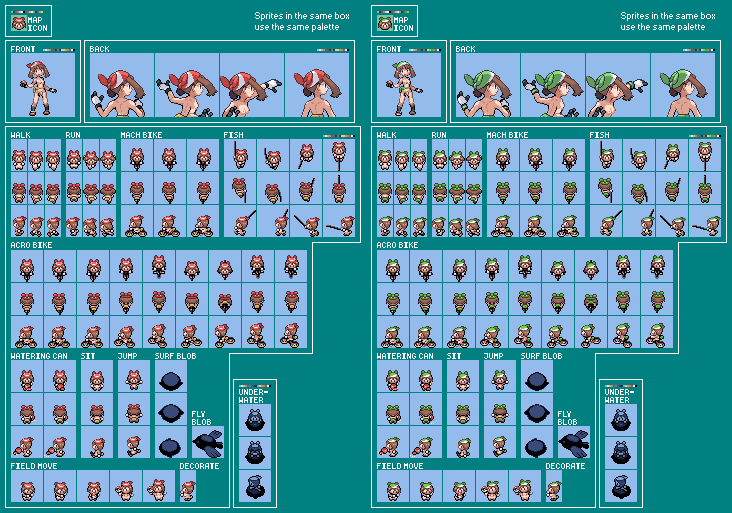Select middle UNDER-WATER sprite, green sheet

click(621, 453)
